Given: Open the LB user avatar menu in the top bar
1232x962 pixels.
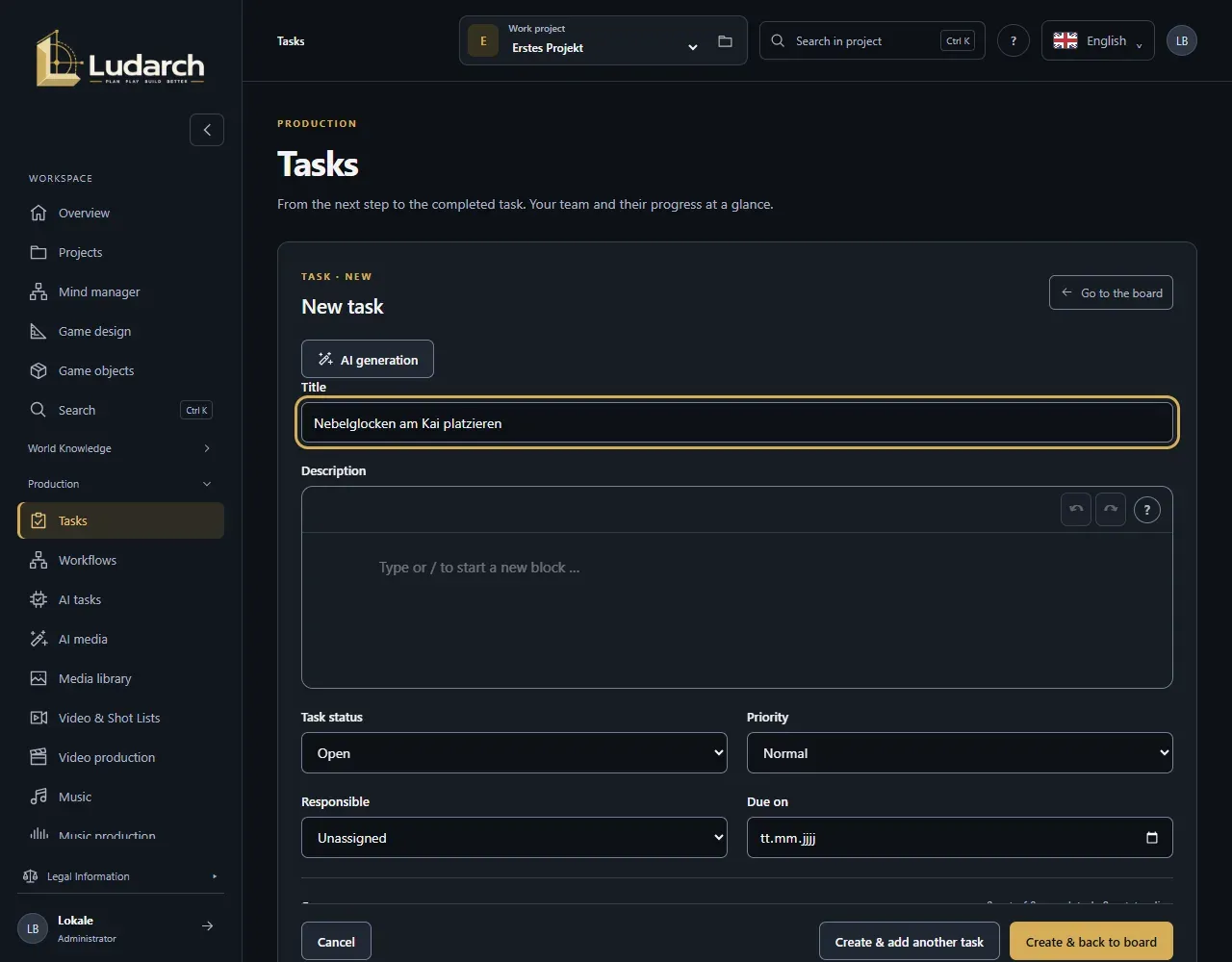Looking at the screenshot, I should [1182, 41].
